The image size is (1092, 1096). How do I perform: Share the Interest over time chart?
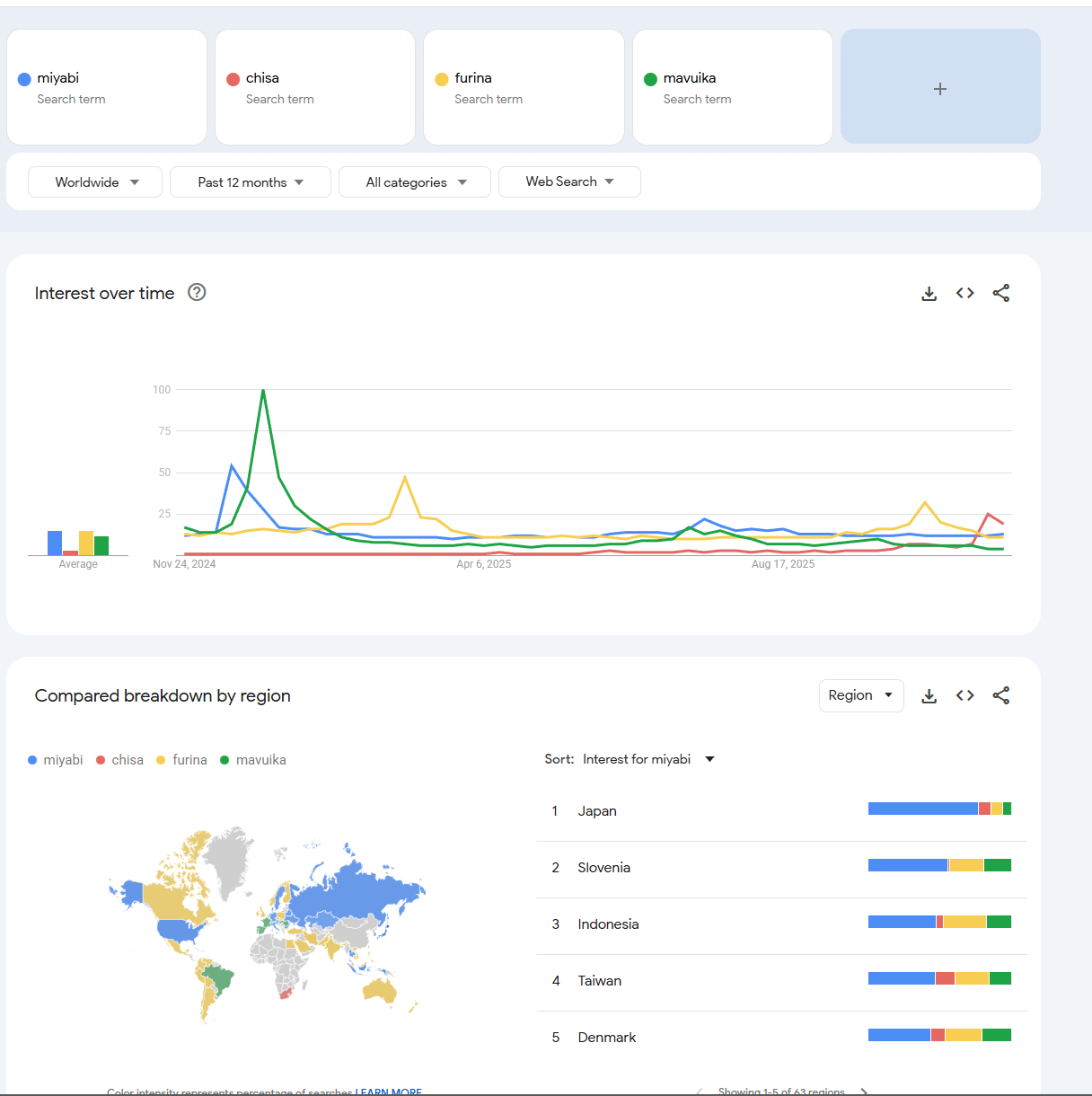1001,293
